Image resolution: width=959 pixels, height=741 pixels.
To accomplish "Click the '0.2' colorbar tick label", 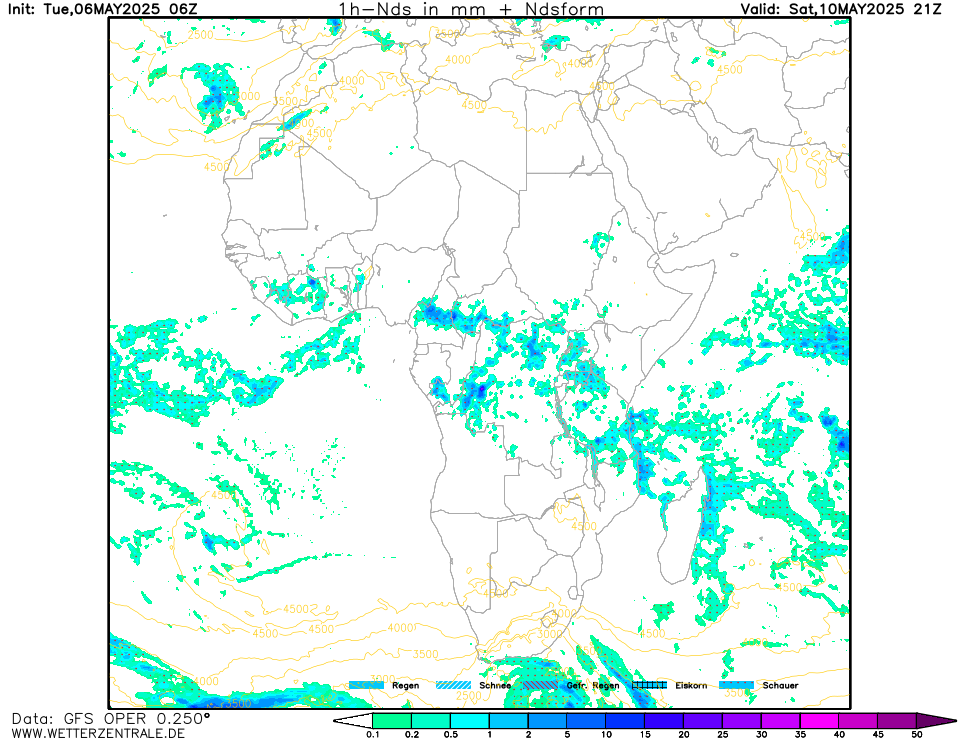I will pyautogui.click(x=412, y=734).
